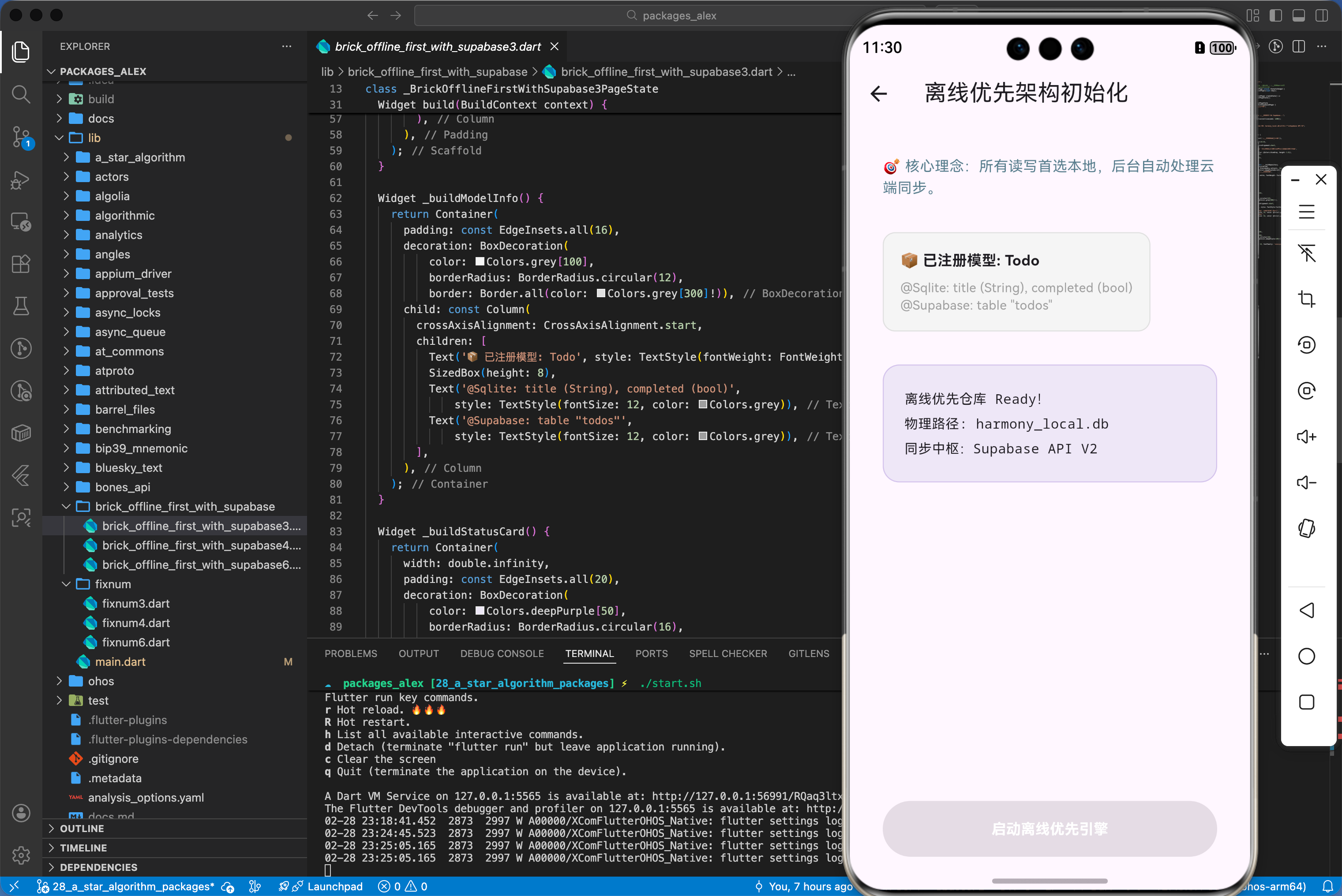1342x896 pixels.
Task: Open main.dart from the Explorer
Action: (x=120, y=661)
